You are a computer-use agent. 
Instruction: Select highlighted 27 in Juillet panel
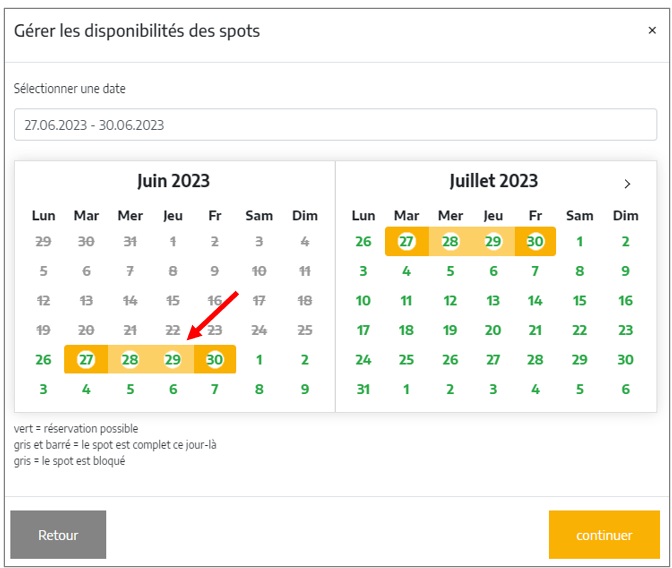(406, 241)
